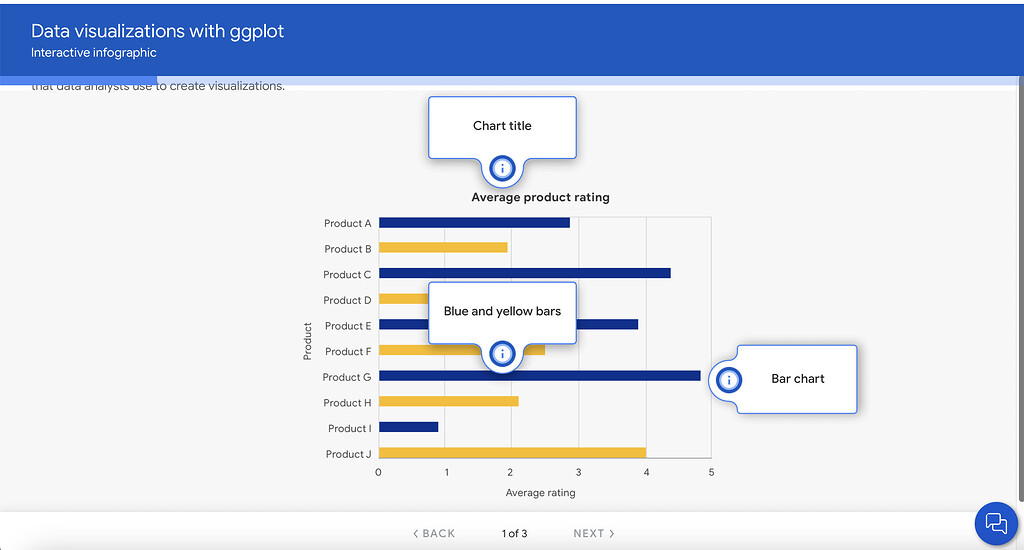Click the Chart title callout card
This screenshot has width=1024, height=550.
coord(502,126)
